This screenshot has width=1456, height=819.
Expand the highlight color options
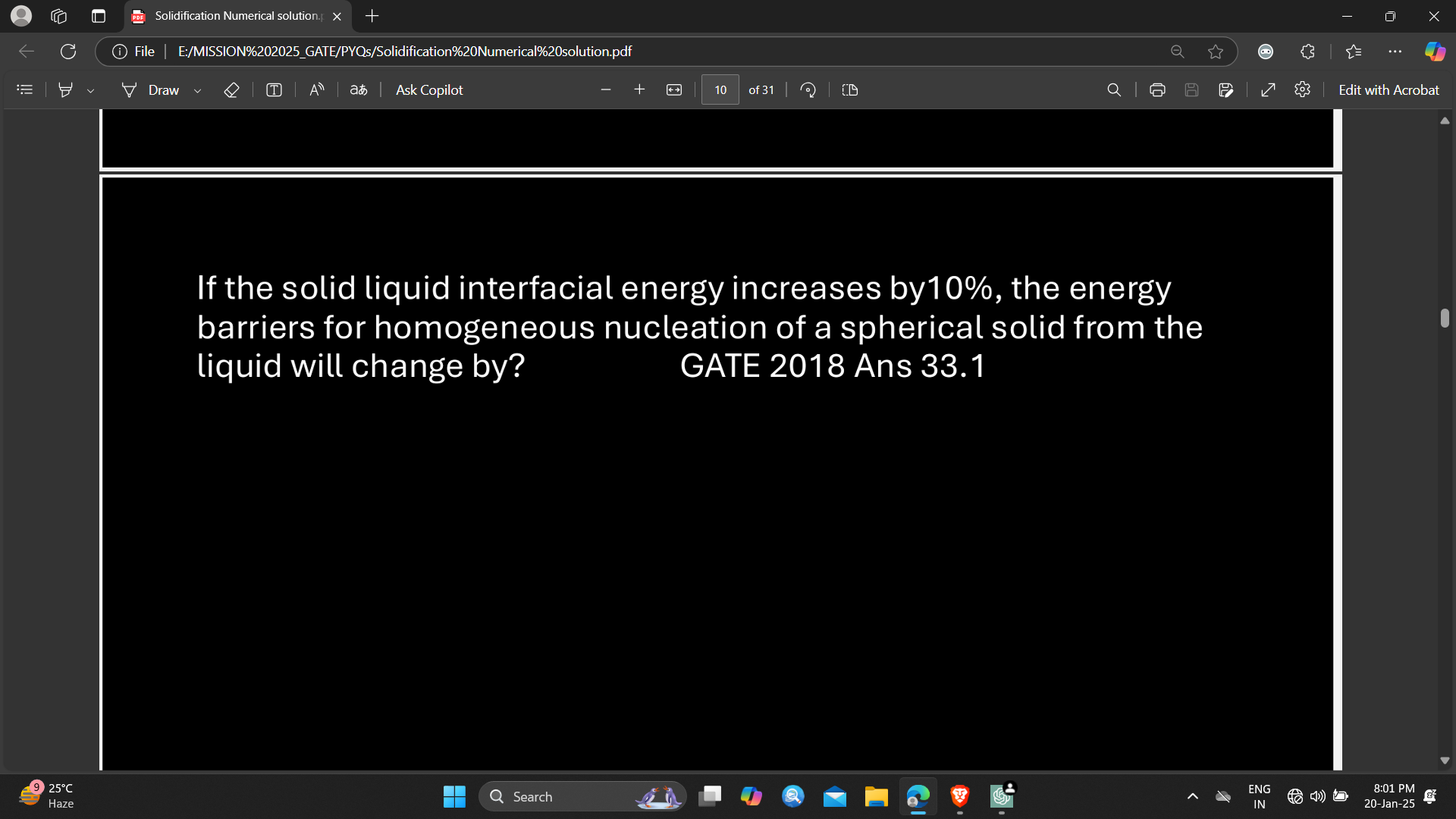click(x=91, y=89)
